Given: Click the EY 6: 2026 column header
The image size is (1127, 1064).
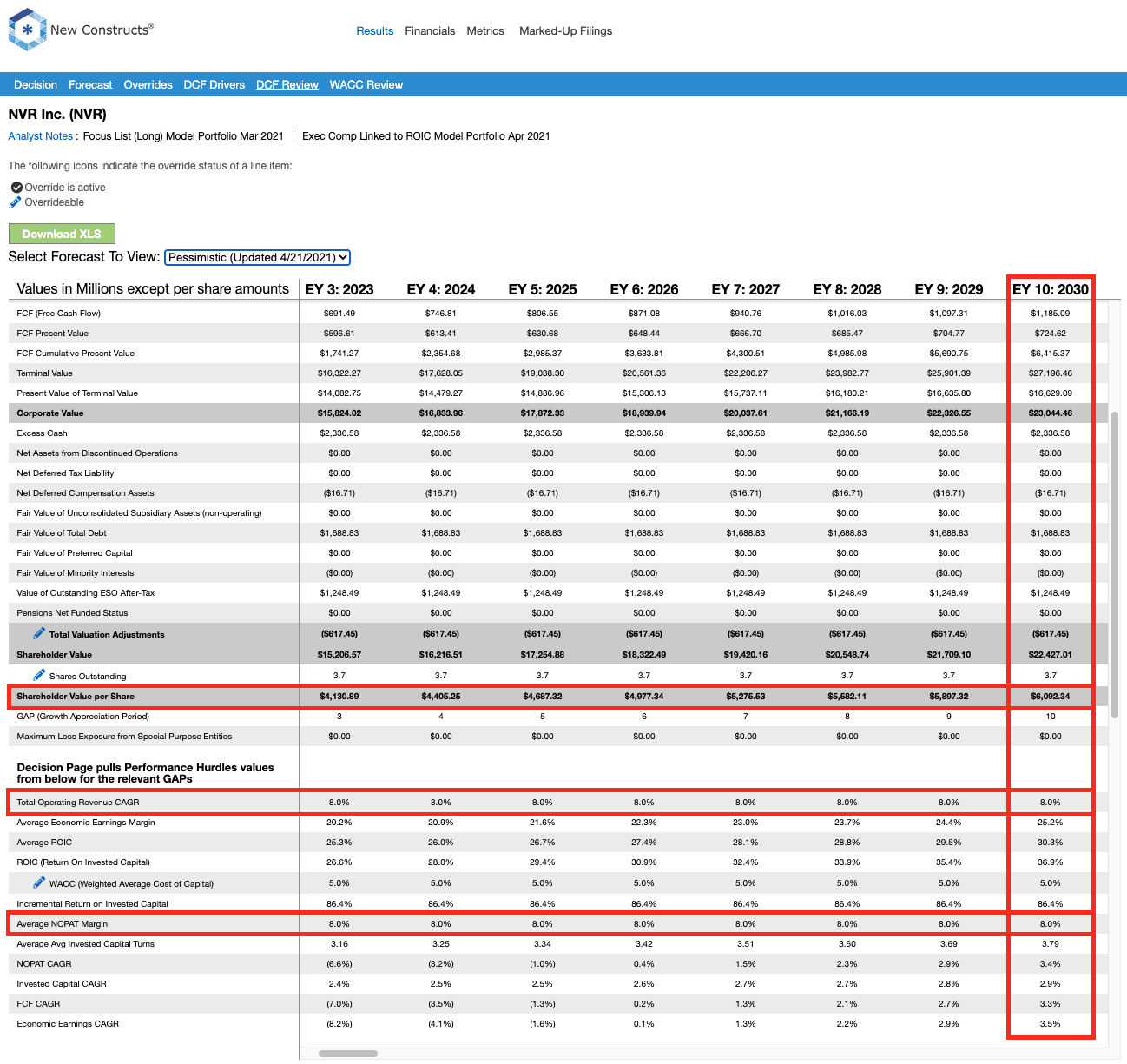Looking at the screenshot, I should (x=644, y=289).
